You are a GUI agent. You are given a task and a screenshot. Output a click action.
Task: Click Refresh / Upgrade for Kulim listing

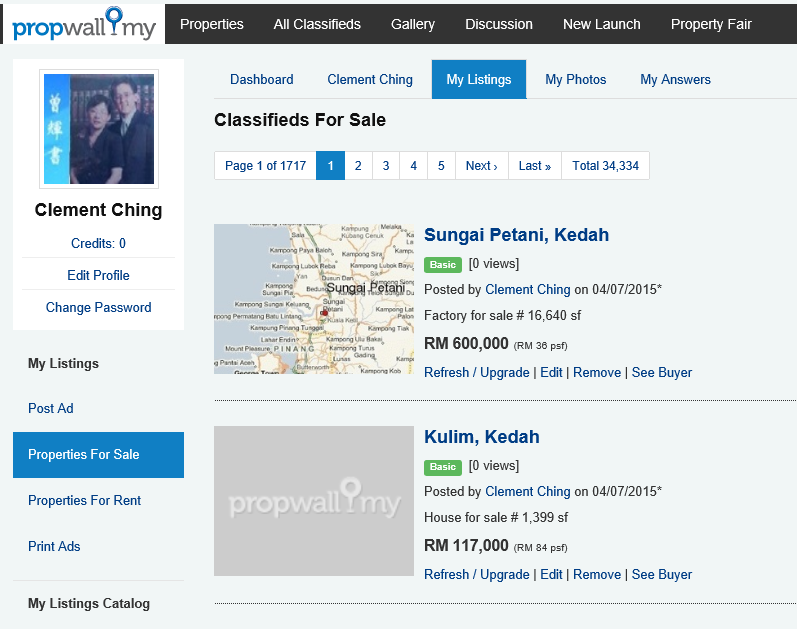click(x=477, y=575)
